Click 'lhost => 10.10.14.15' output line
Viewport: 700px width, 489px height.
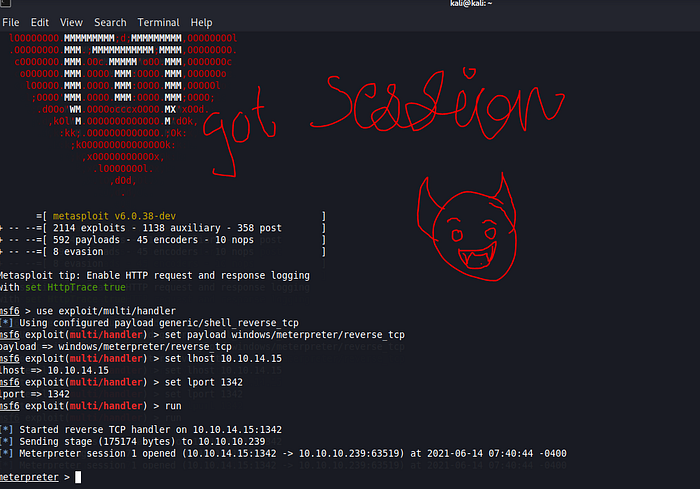[x=54, y=370]
